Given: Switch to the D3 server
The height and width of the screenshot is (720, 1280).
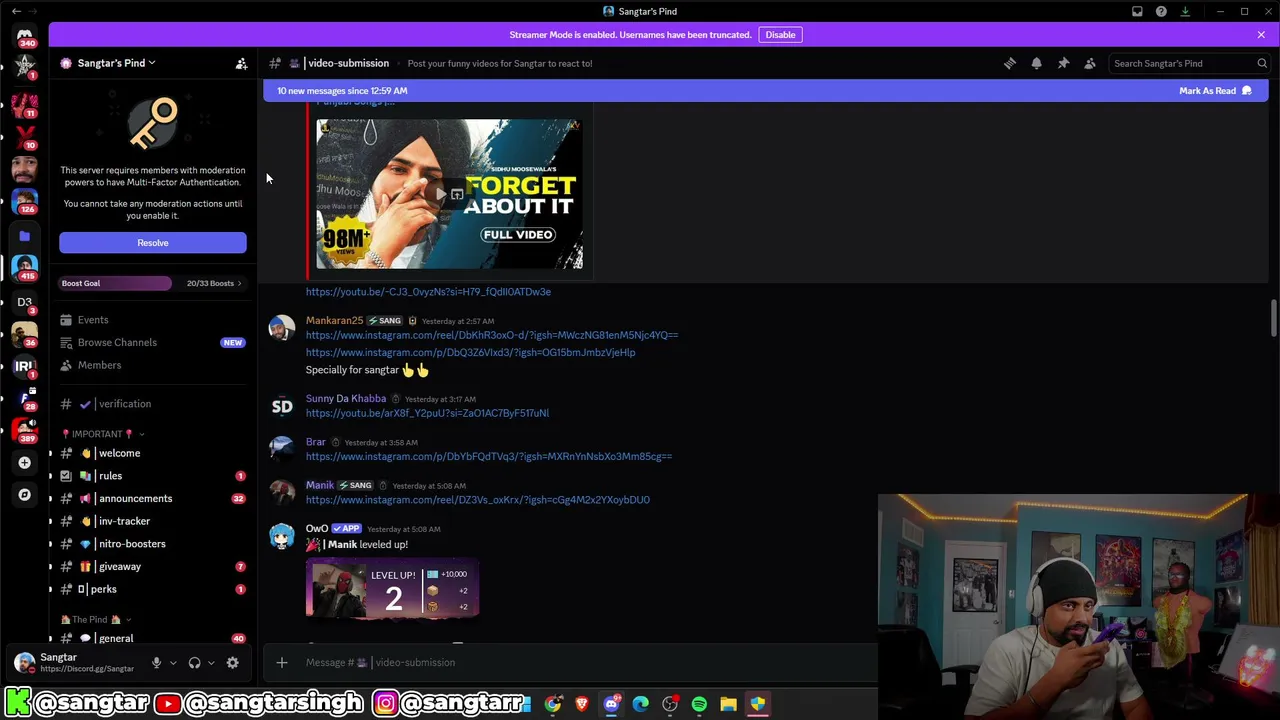Looking at the screenshot, I should [x=24, y=301].
